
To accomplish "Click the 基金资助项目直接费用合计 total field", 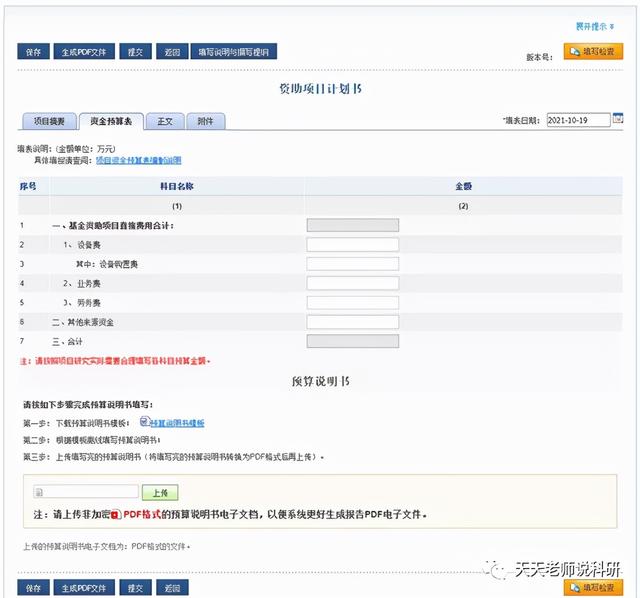I will pos(353,225).
